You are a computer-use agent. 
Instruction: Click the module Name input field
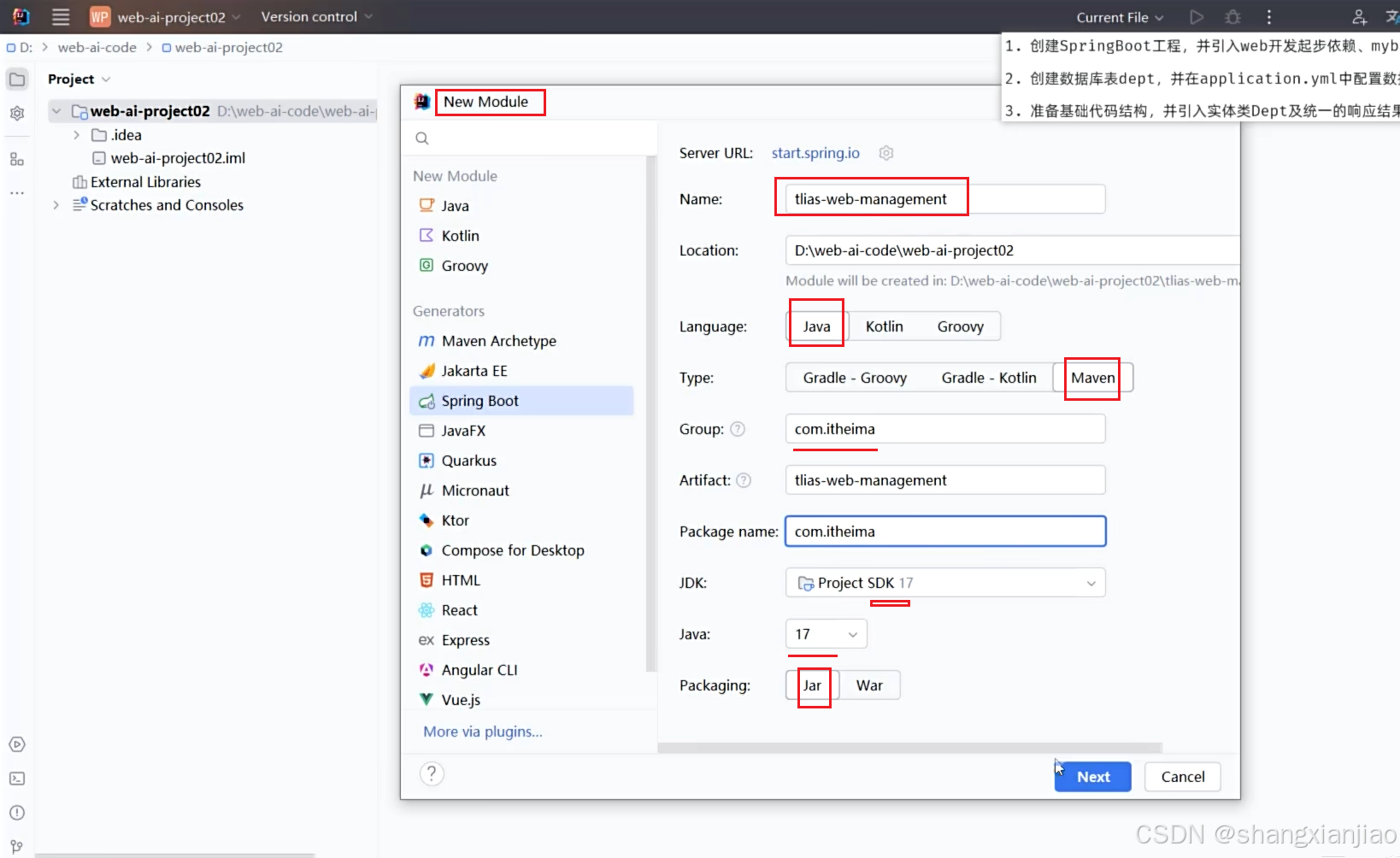click(945, 199)
